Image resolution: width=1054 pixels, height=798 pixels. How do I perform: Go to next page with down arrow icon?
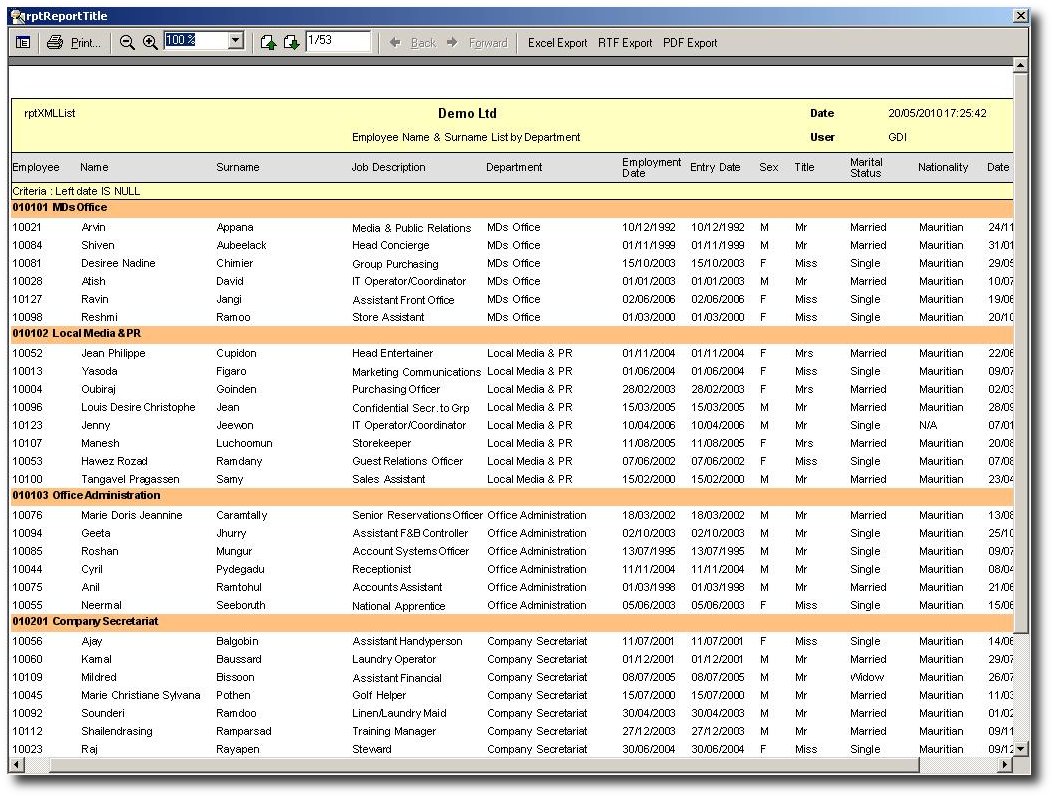(291, 43)
